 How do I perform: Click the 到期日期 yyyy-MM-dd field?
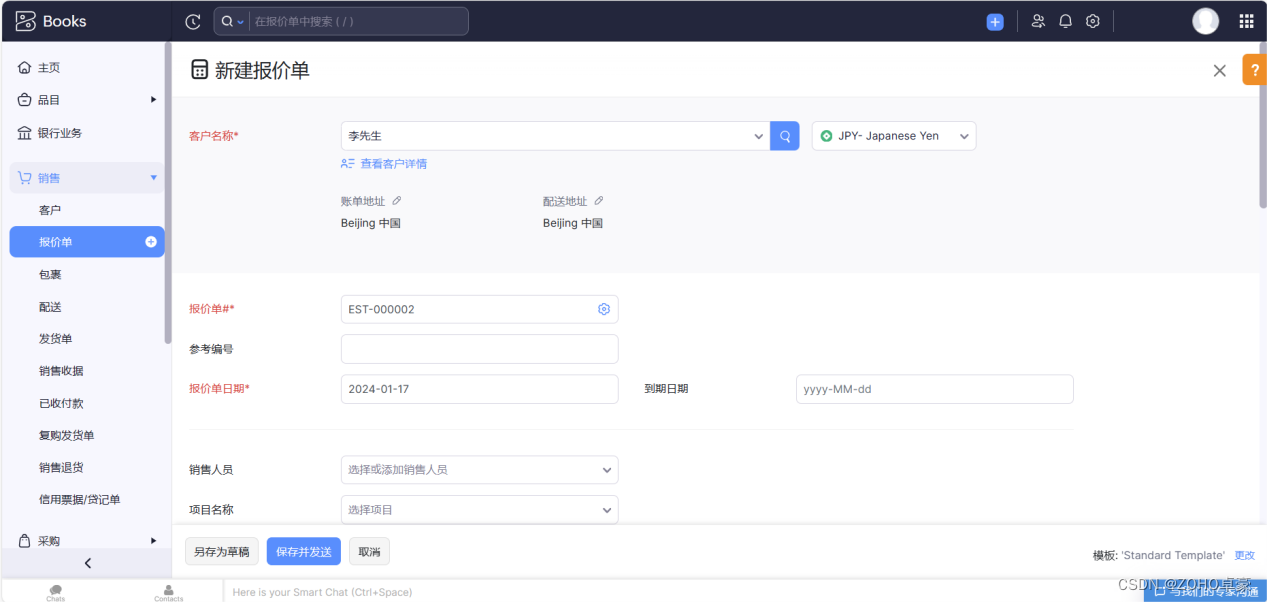coord(935,389)
